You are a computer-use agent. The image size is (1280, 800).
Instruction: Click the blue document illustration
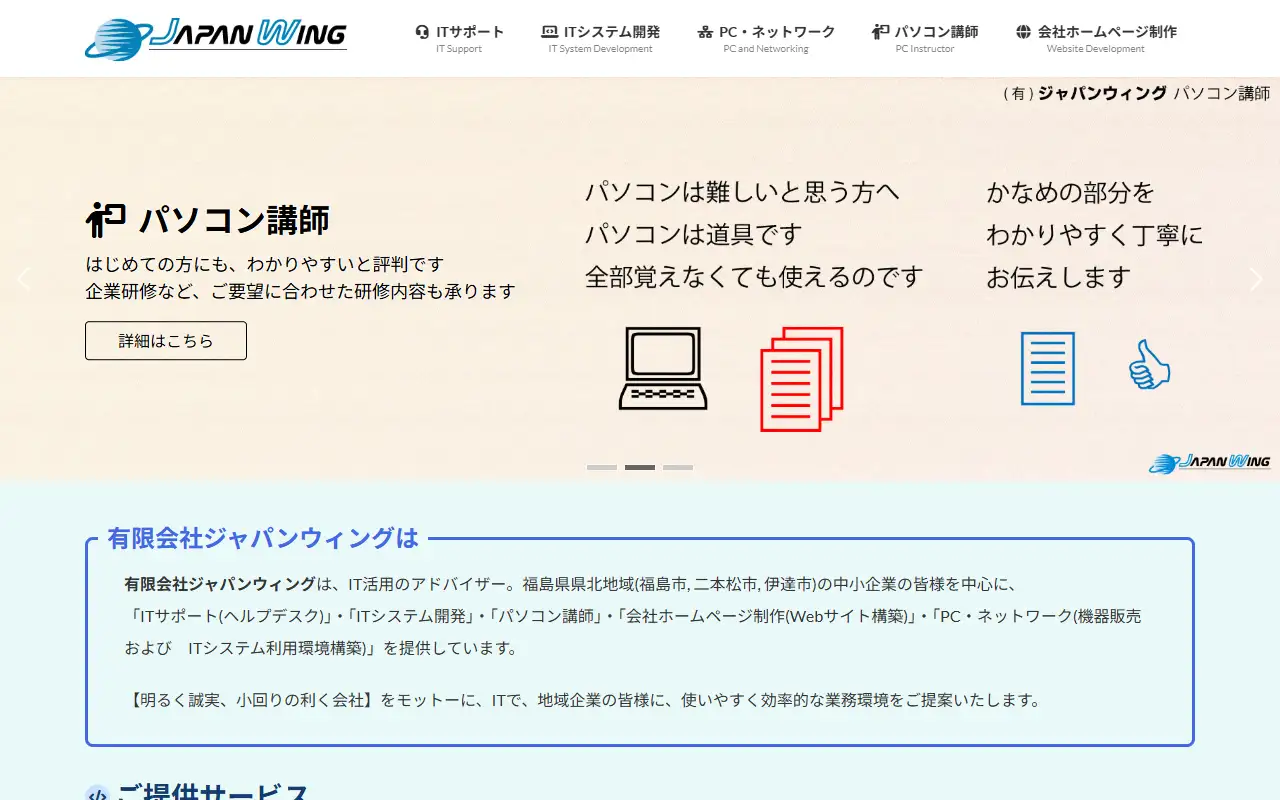coord(1048,369)
